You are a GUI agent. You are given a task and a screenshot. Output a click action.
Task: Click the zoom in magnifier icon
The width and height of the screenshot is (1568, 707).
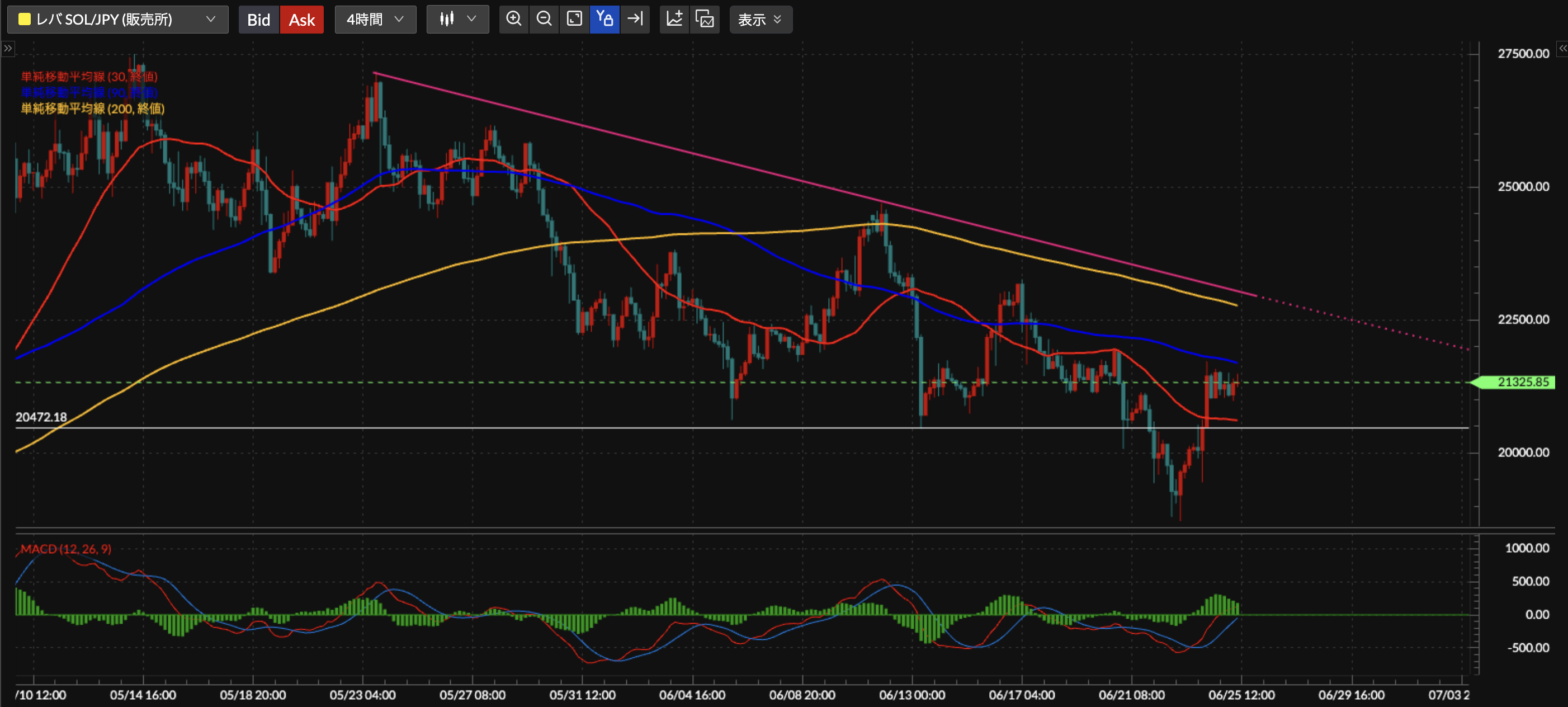coord(514,20)
